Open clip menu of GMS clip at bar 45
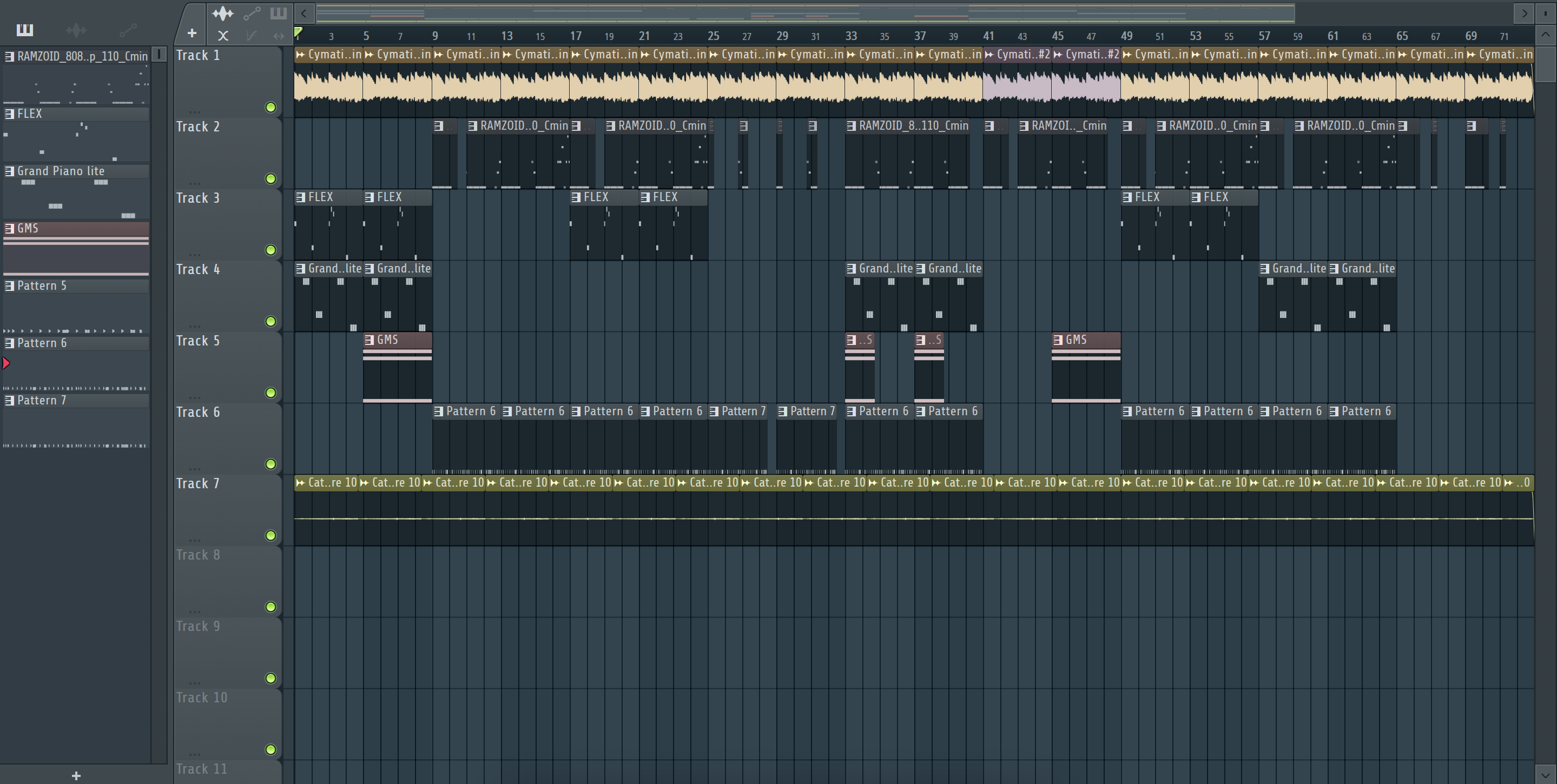The width and height of the screenshot is (1557, 784). [1058, 340]
